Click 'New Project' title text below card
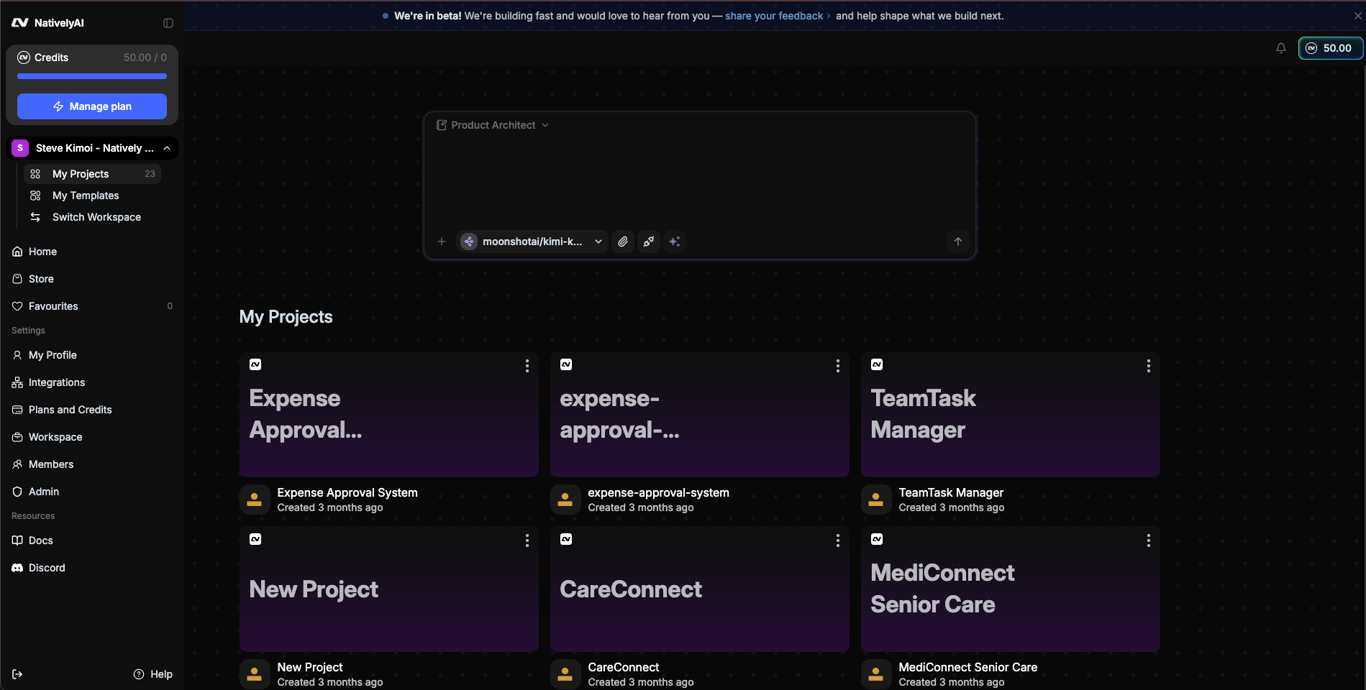 (310, 668)
